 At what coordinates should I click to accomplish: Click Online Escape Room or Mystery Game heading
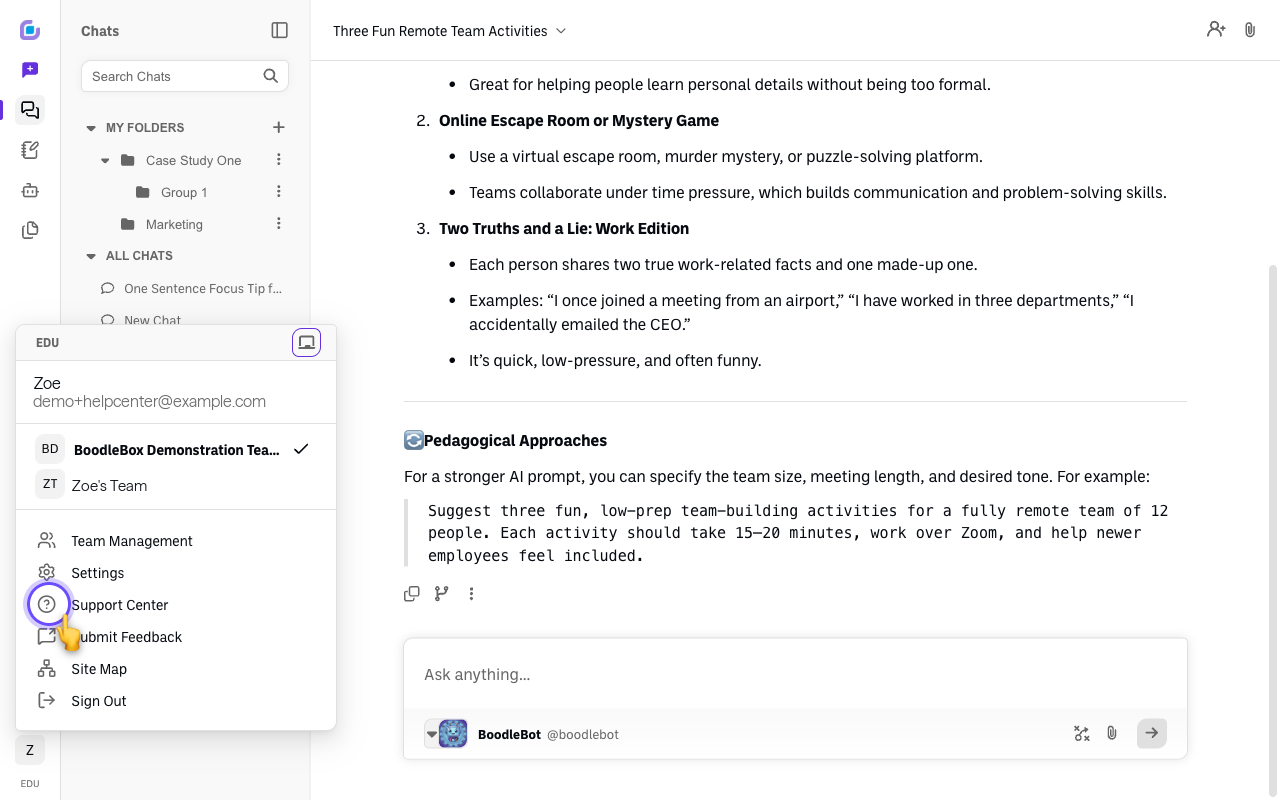click(x=579, y=120)
